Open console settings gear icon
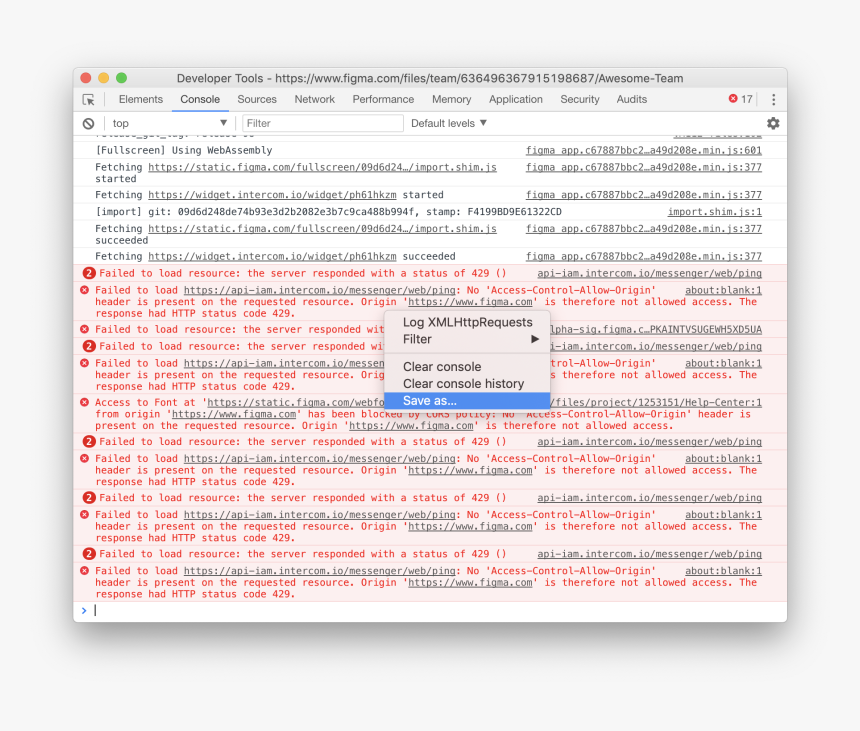The height and width of the screenshot is (731, 860). 773,123
